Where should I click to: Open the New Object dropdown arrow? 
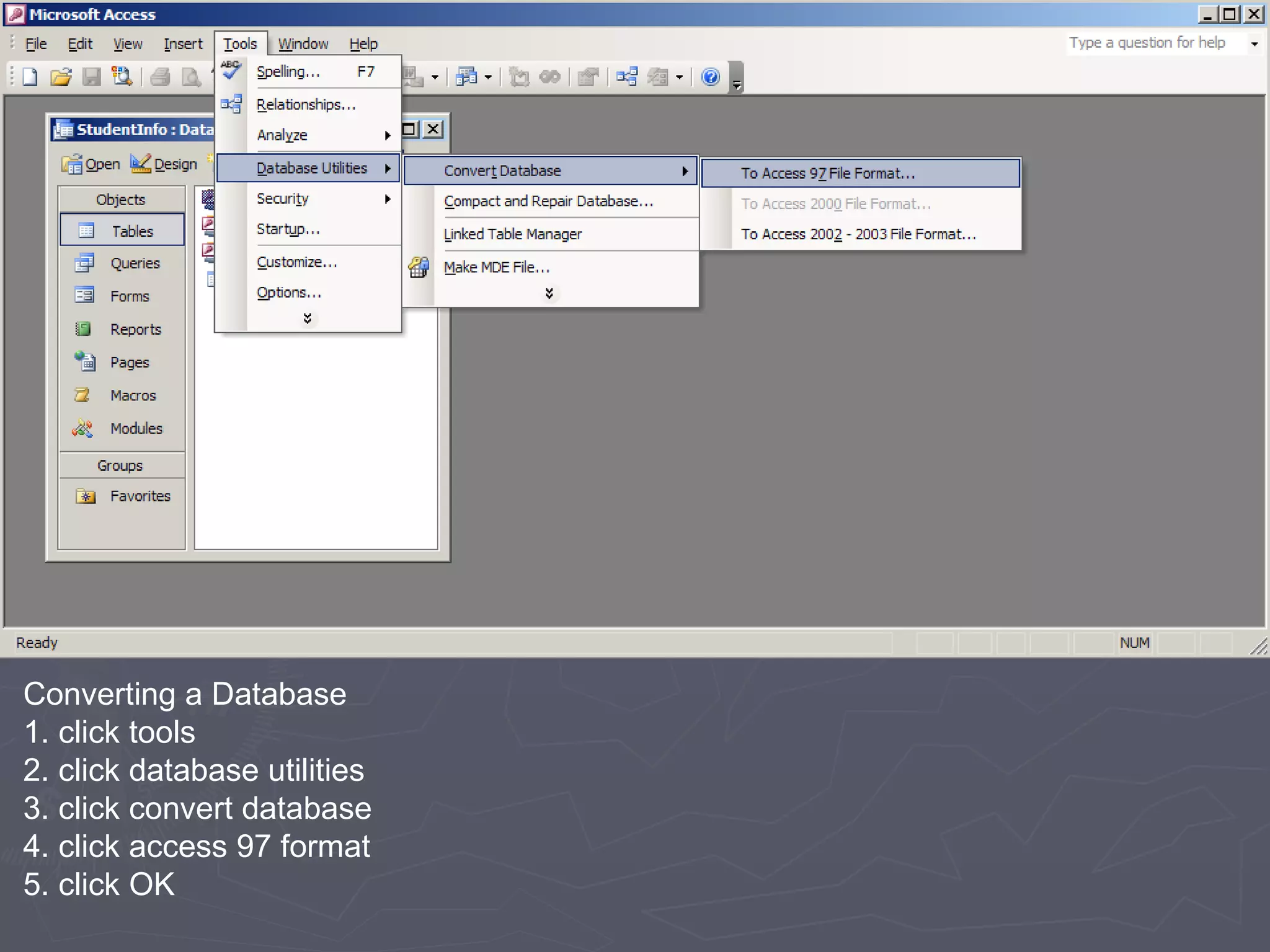[680, 77]
